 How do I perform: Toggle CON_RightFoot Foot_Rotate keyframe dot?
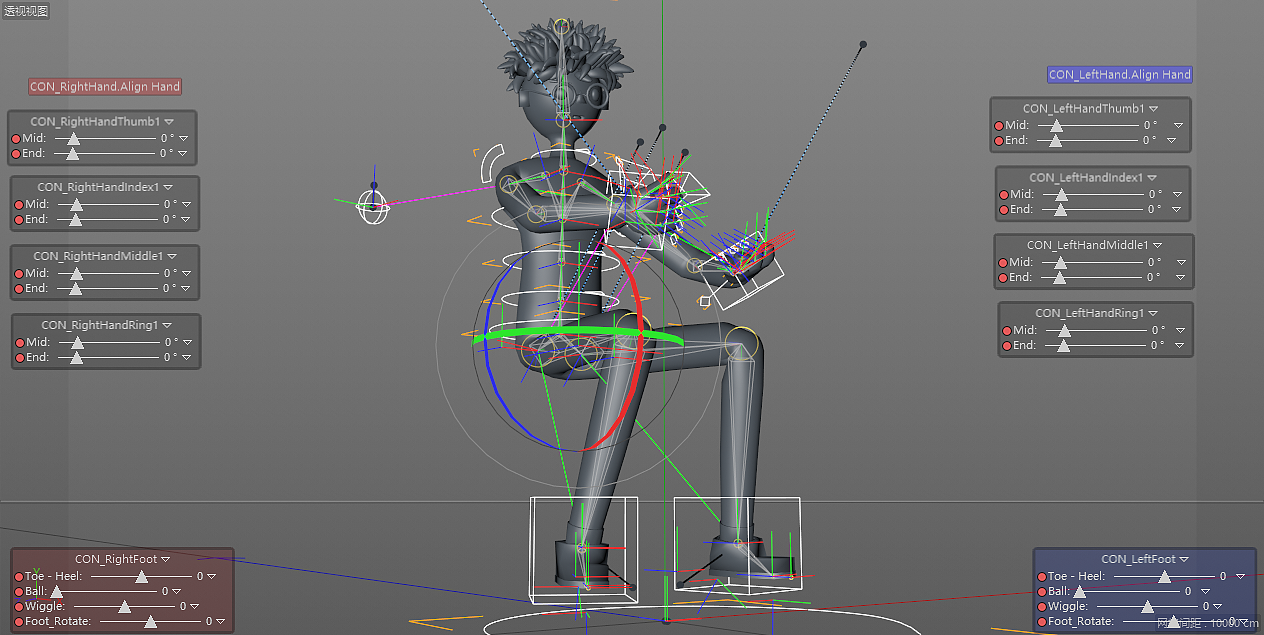19,621
